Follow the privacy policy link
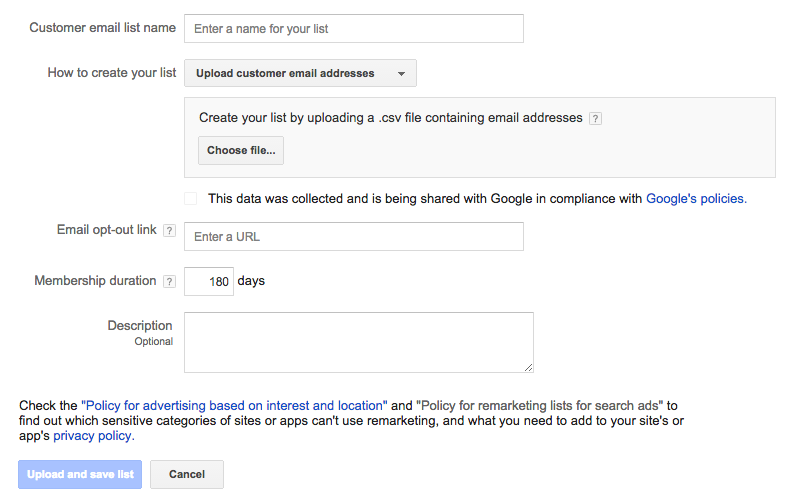This screenshot has height=498, width=796. [x=93, y=436]
